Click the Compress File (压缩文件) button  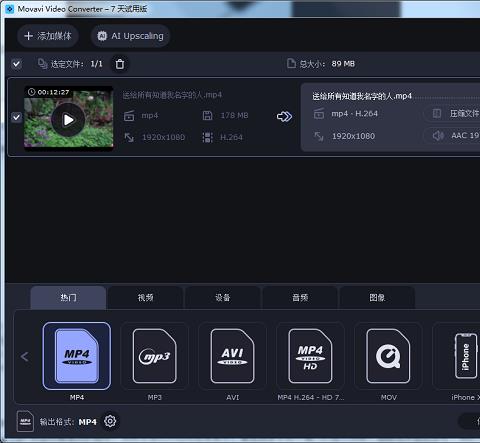coord(452,114)
